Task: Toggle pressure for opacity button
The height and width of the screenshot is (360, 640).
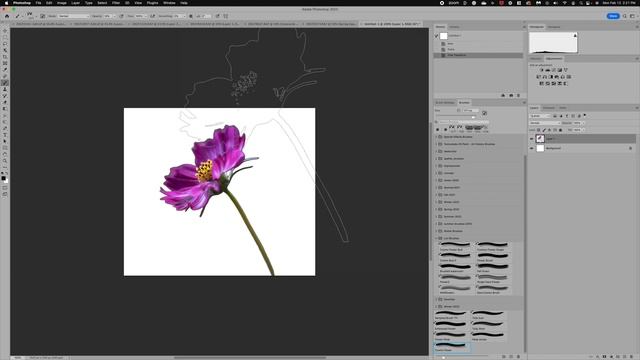Action: pyautogui.click(x=121, y=16)
